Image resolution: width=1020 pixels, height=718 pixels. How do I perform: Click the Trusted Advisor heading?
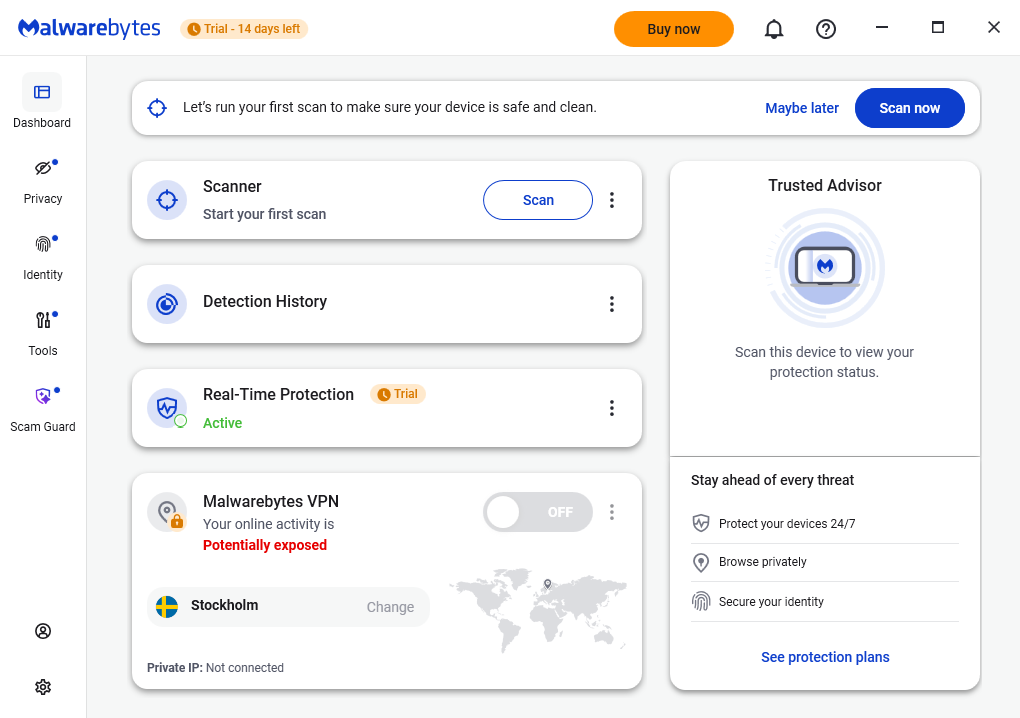pos(825,185)
